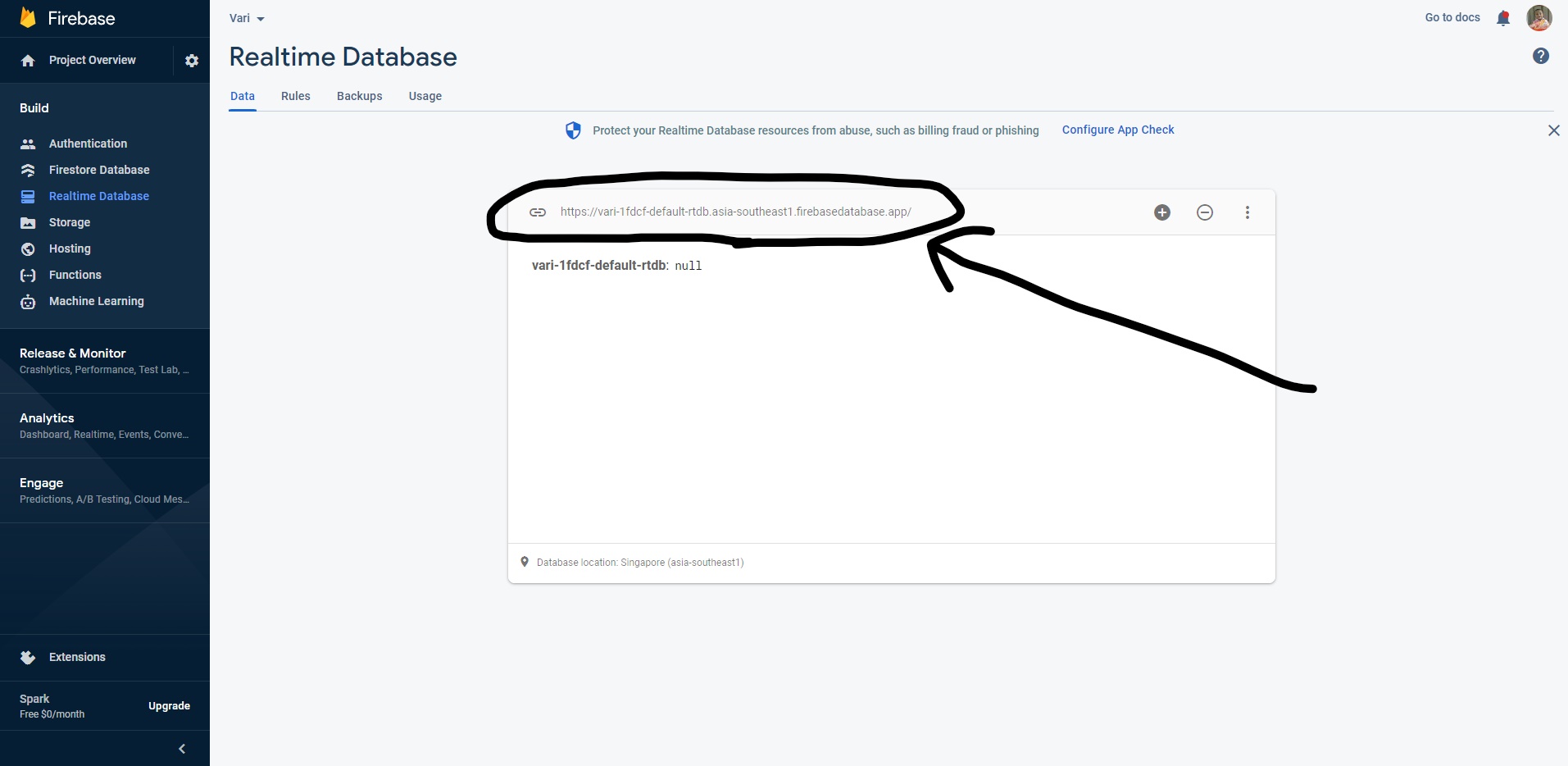Image resolution: width=1568 pixels, height=766 pixels.
Task: Expand the Release & Monitor section
Action: tap(105, 361)
